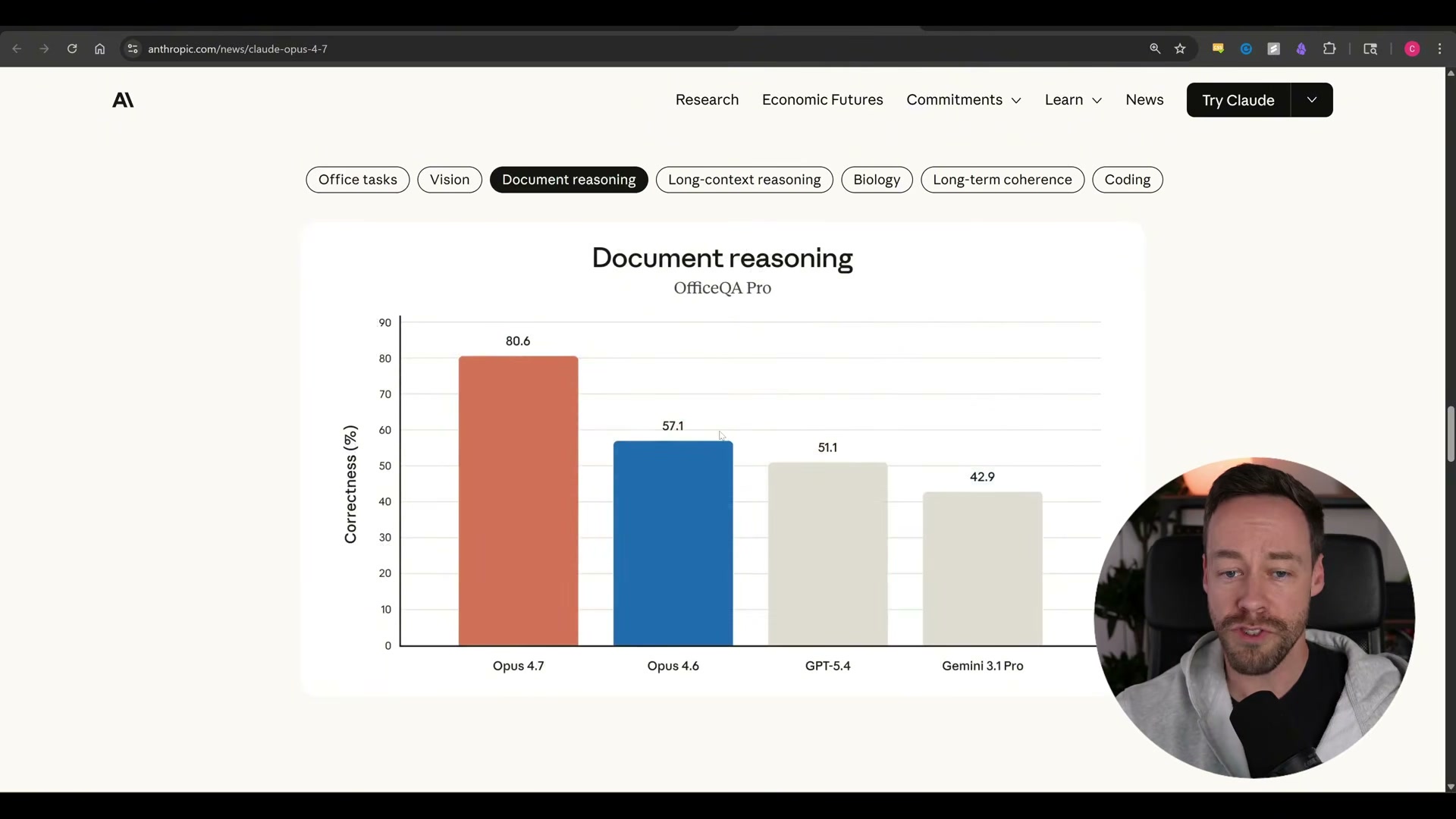The width and height of the screenshot is (1456, 819).
Task: Click the Anthropic logo
Action: click(123, 99)
